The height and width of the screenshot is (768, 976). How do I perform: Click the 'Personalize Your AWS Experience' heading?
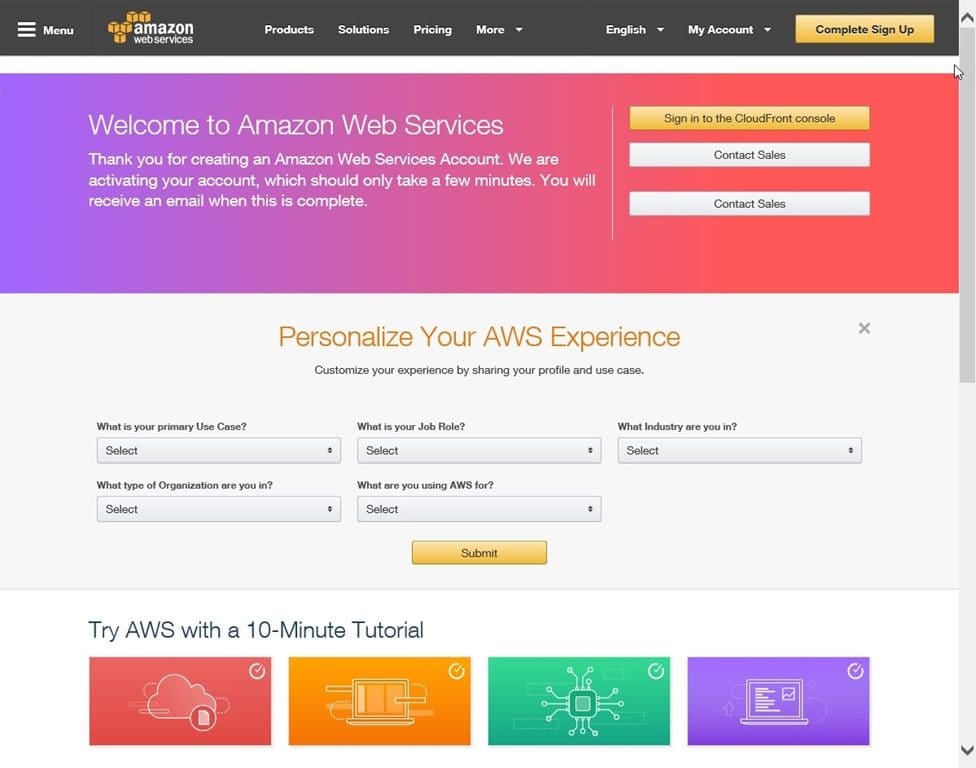pyautogui.click(x=479, y=337)
